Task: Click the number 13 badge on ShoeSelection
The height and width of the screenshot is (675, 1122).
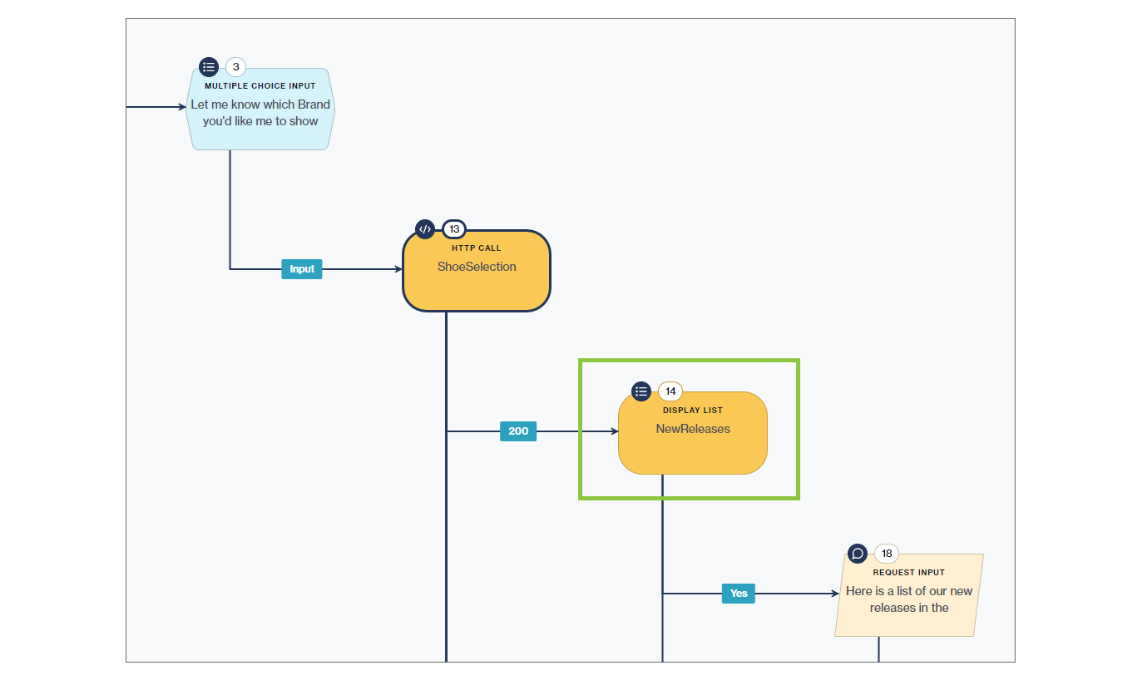Action: [455, 229]
